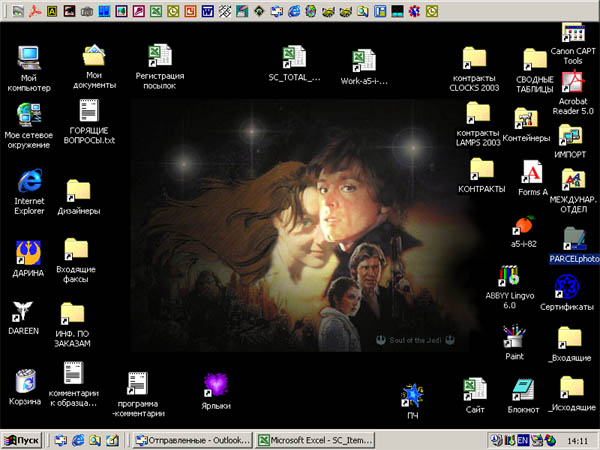This screenshot has width=600, height=450.
Task: Launch Acrobat from the top shortcut bar
Action: click(x=35, y=11)
